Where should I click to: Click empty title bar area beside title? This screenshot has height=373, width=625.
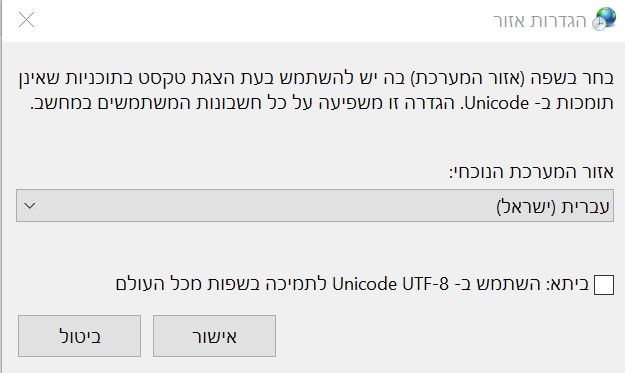click(x=263, y=20)
